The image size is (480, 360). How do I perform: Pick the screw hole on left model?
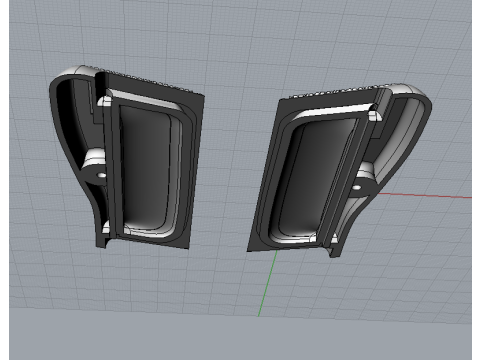tap(101, 175)
